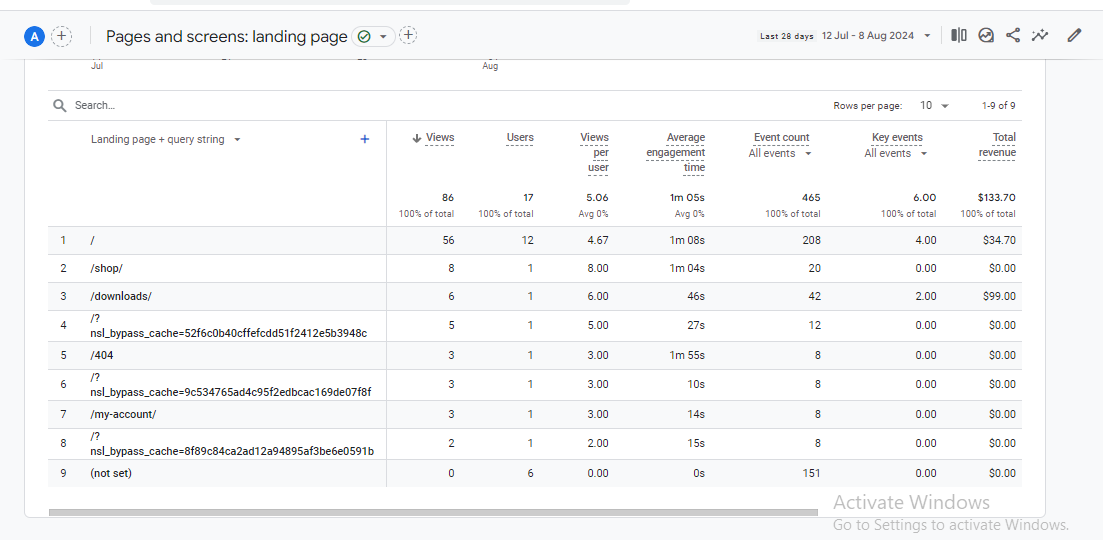Image resolution: width=1103 pixels, height=540 pixels.
Task: Open Landing page + query string dimension dropdown
Action: point(166,139)
